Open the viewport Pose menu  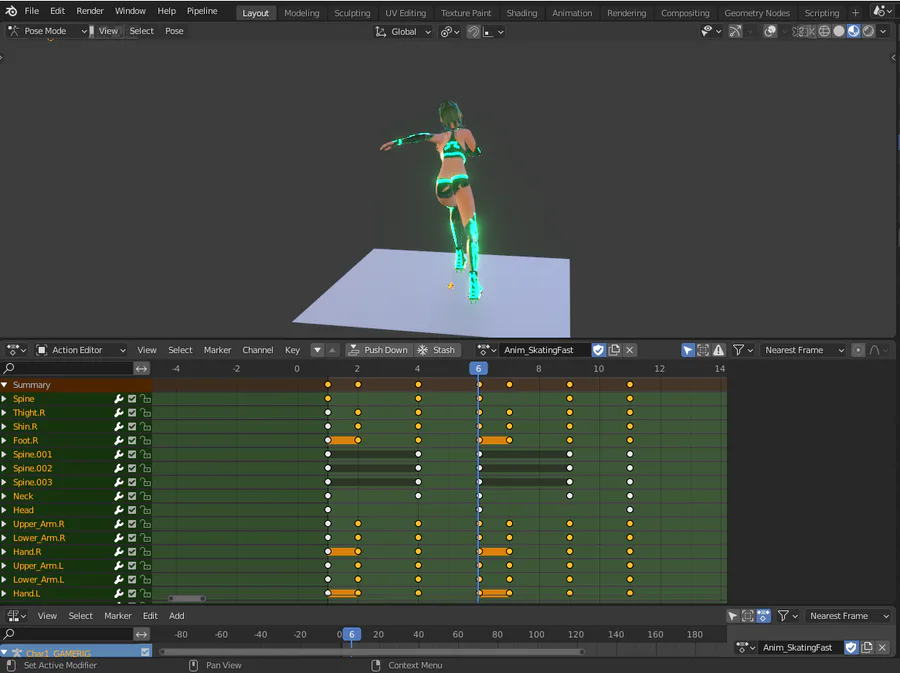[x=174, y=31]
